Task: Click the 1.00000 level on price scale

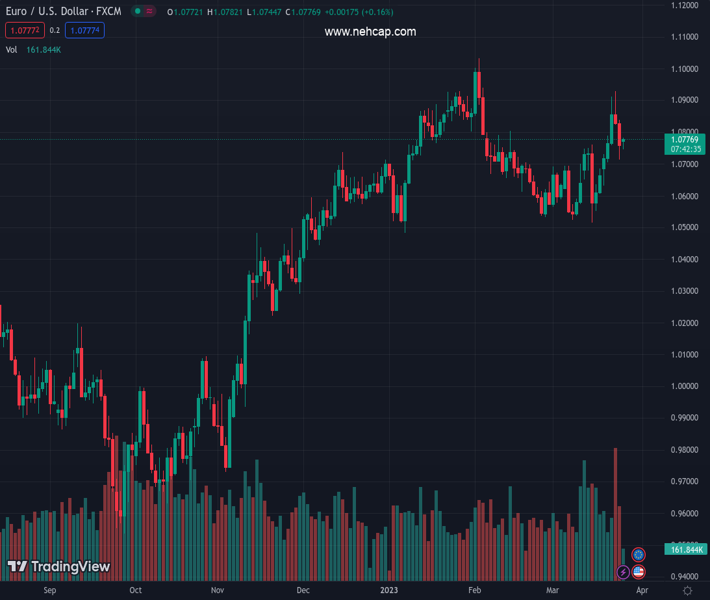Action: (x=685, y=386)
